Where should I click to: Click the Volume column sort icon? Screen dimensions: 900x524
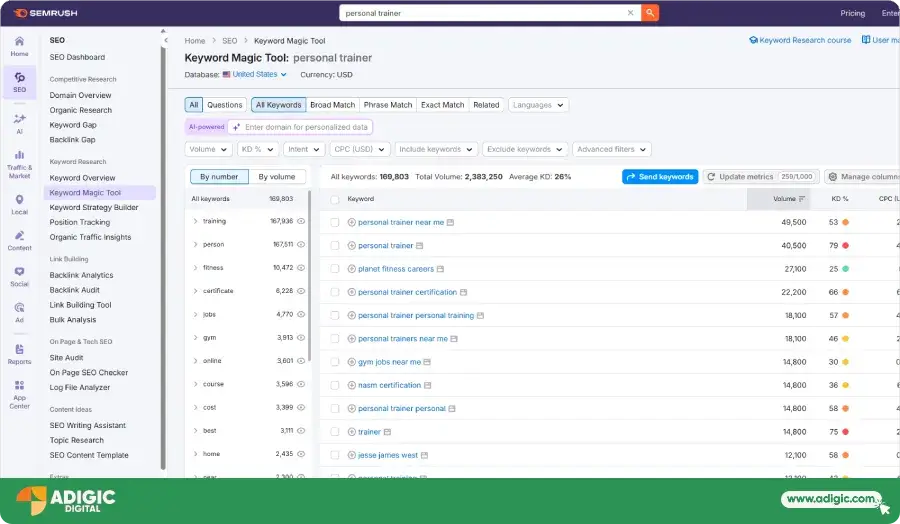pos(802,199)
